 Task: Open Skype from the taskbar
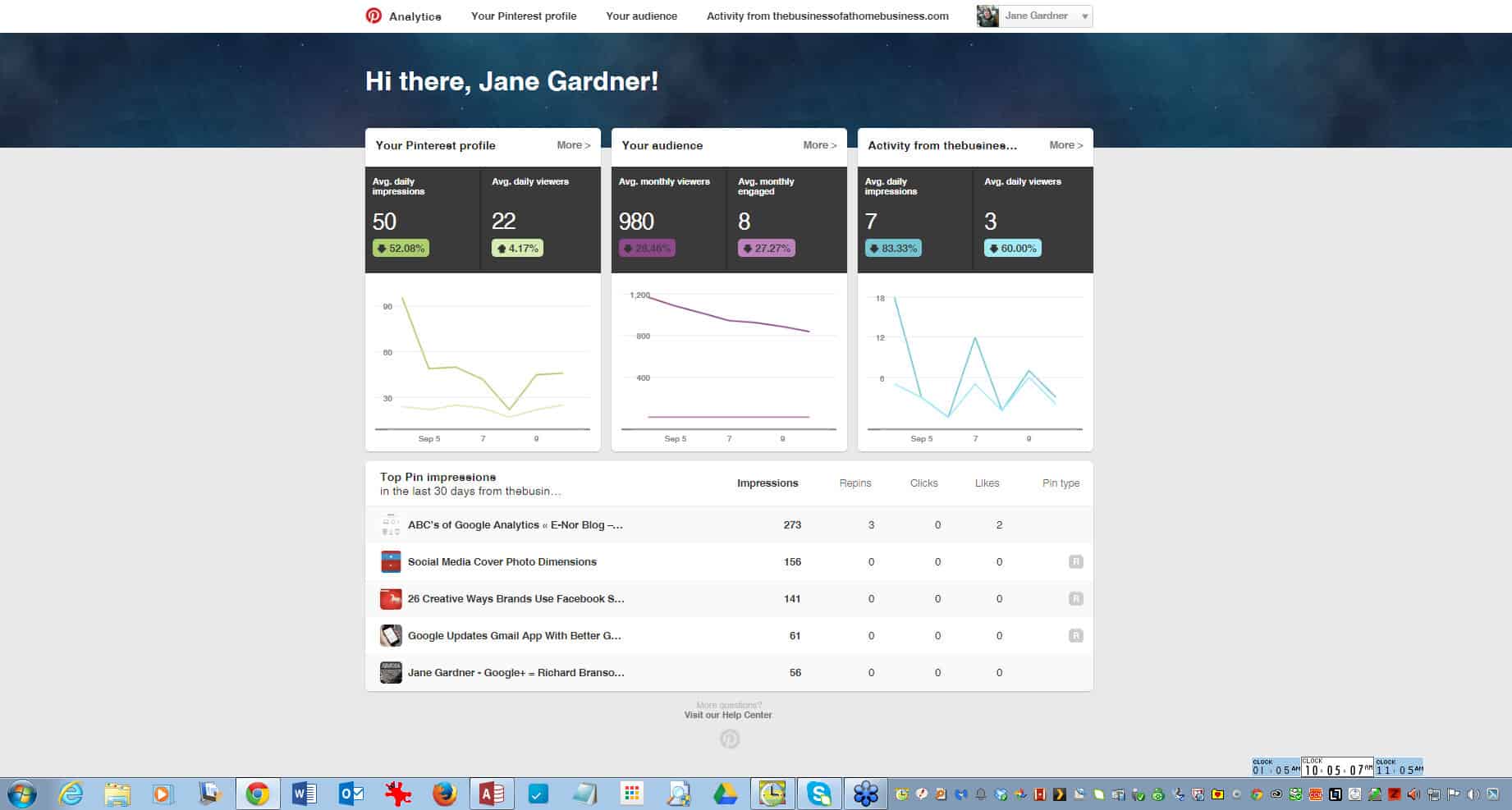coord(818,794)
